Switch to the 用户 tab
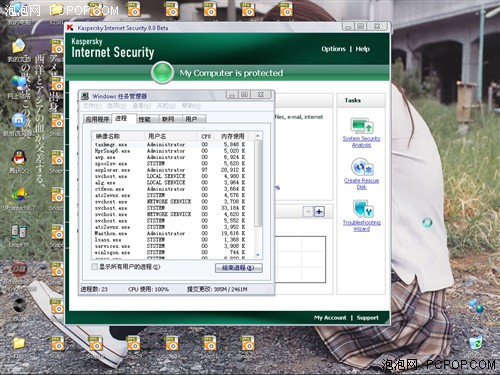500x375 pixels. (x=194, y=119)
